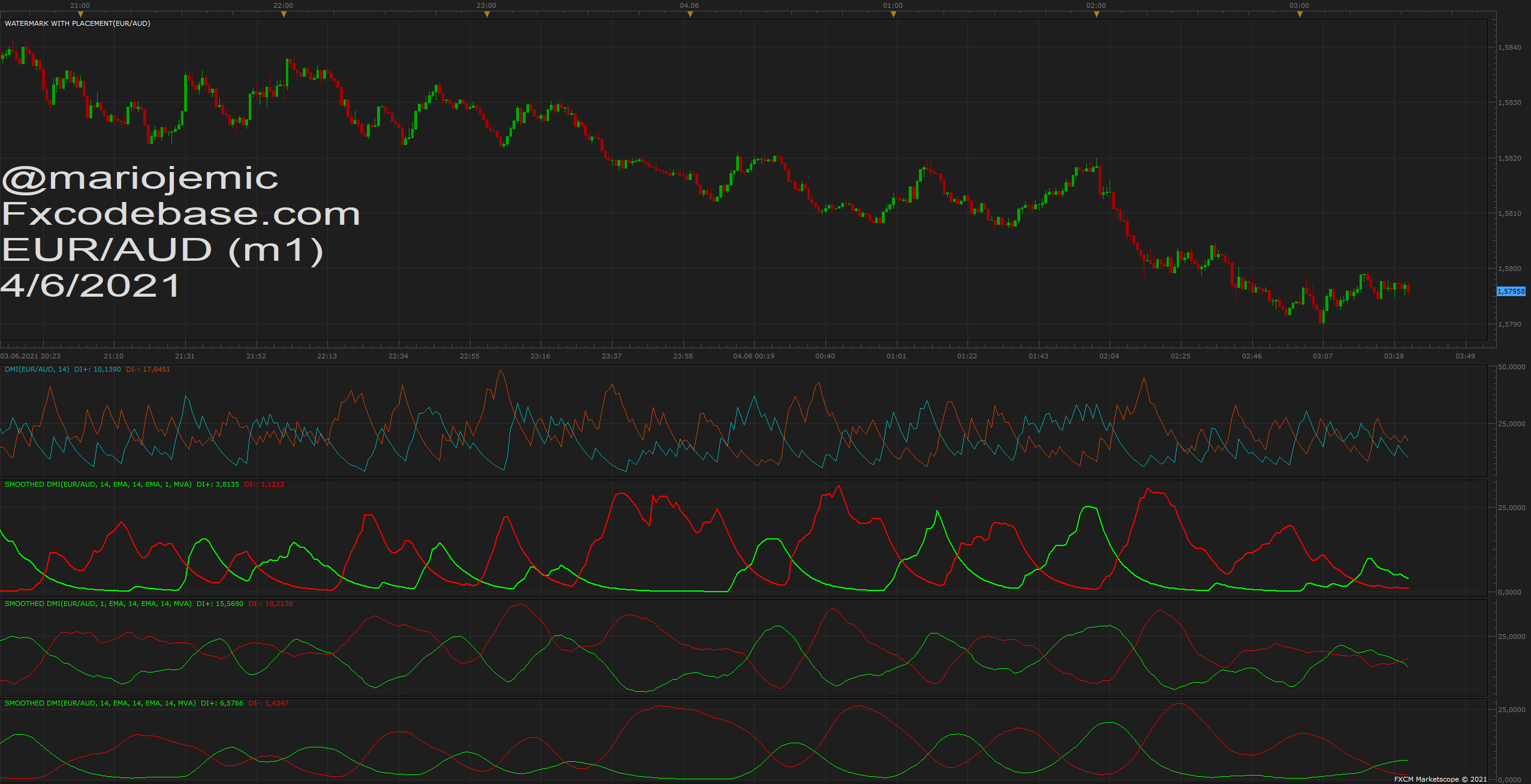Click the DI+: 10,1390 value

tap(98, 369)
